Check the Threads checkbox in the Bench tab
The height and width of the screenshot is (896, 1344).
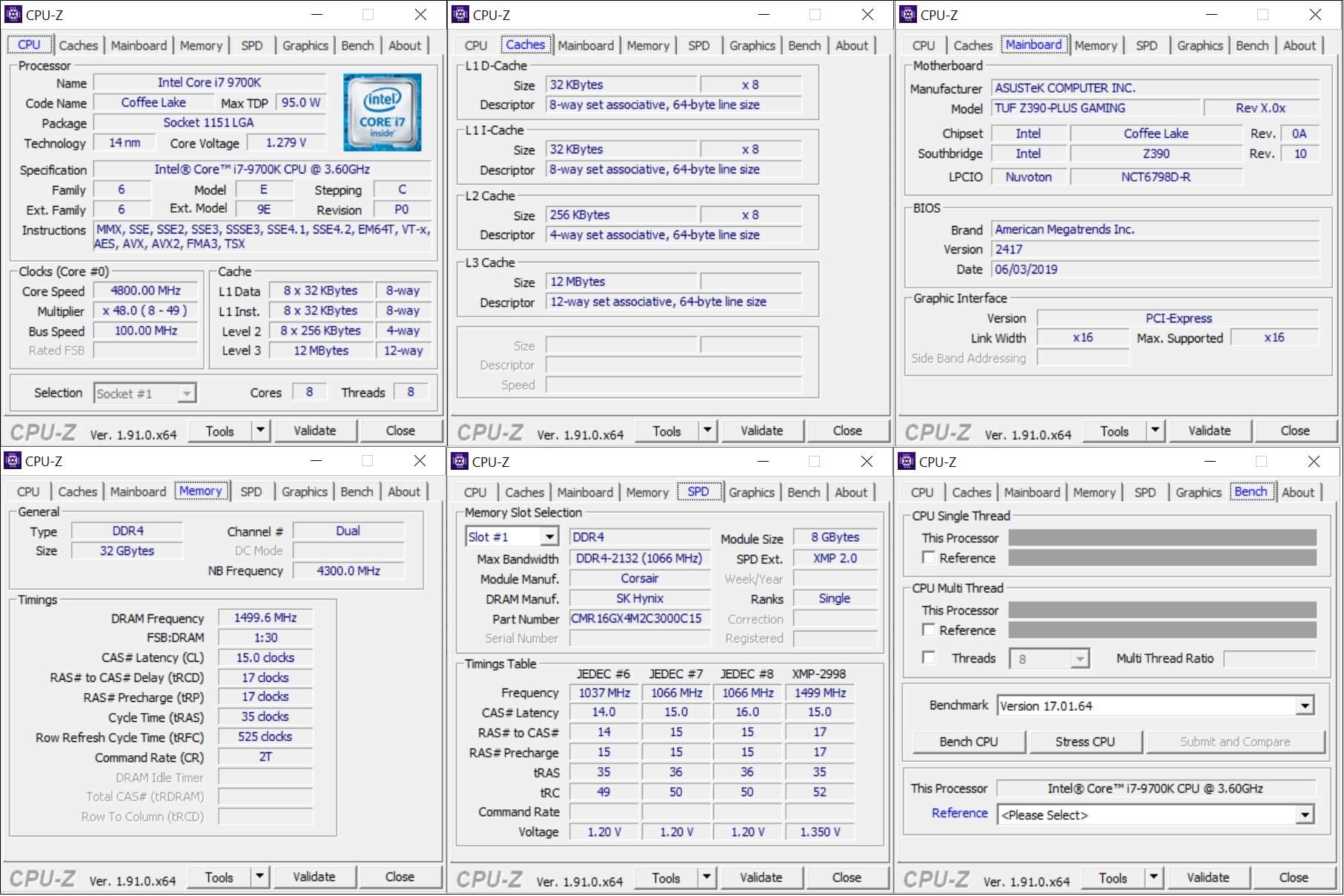(930, 657)
